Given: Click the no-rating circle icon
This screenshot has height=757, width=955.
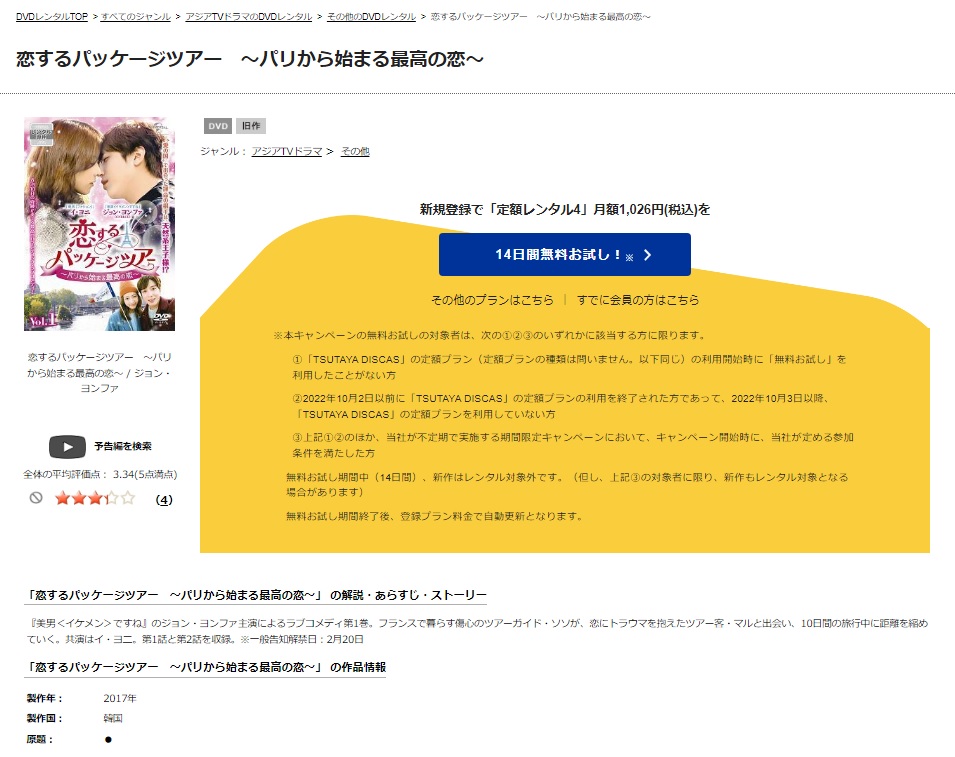Looking at the screenshot, I should (x=36, y=498).
